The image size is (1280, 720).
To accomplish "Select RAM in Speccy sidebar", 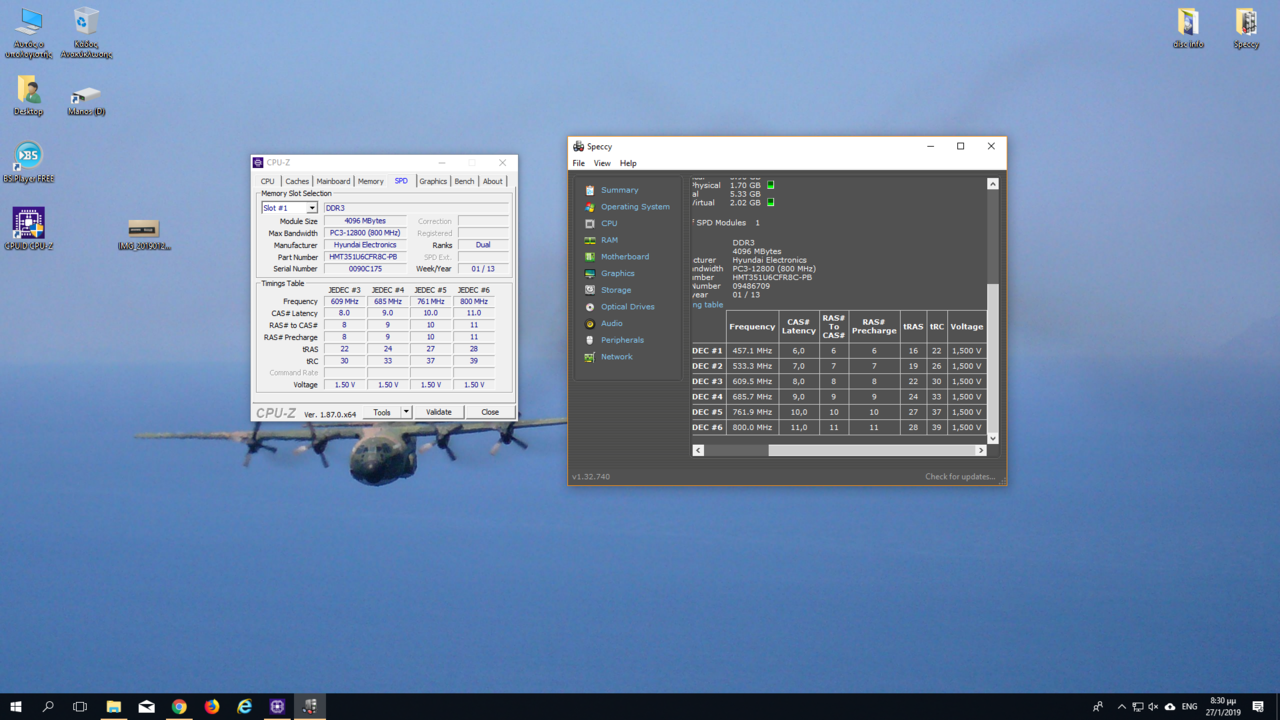I will 609,240.
